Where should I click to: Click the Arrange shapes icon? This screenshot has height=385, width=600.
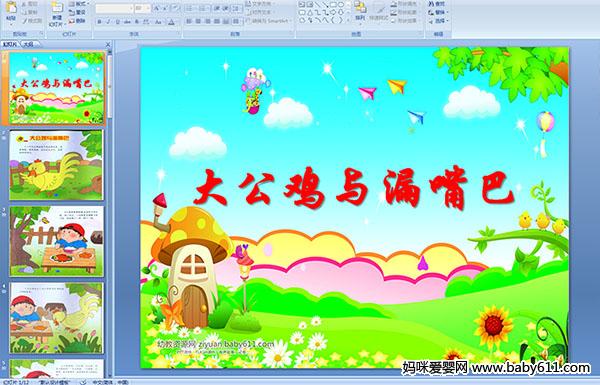click(360, 11)
